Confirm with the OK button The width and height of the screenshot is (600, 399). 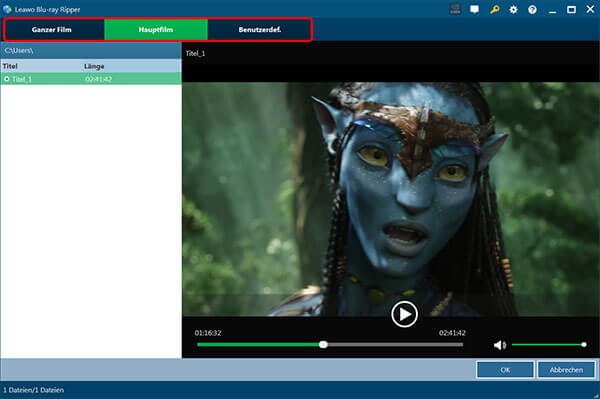point(505,370)
